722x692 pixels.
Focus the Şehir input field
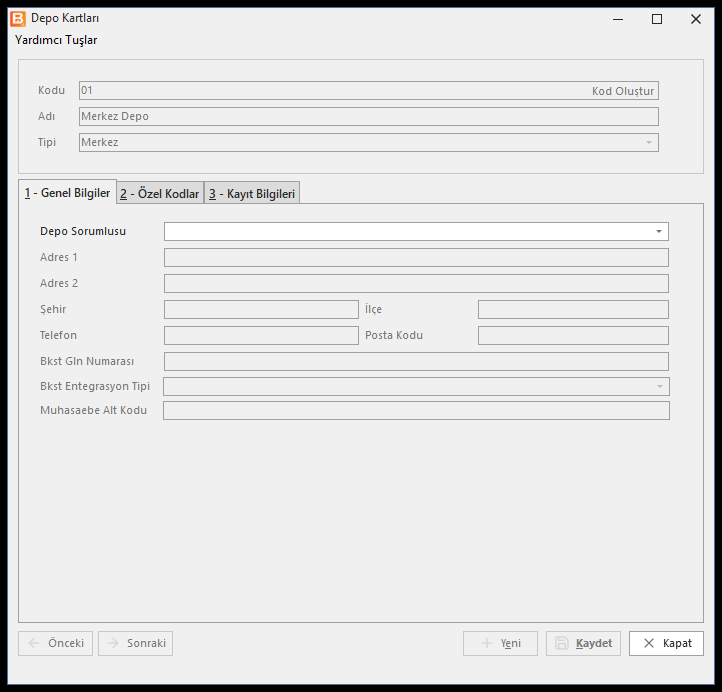pyautogui.click(x=261, y=309)
